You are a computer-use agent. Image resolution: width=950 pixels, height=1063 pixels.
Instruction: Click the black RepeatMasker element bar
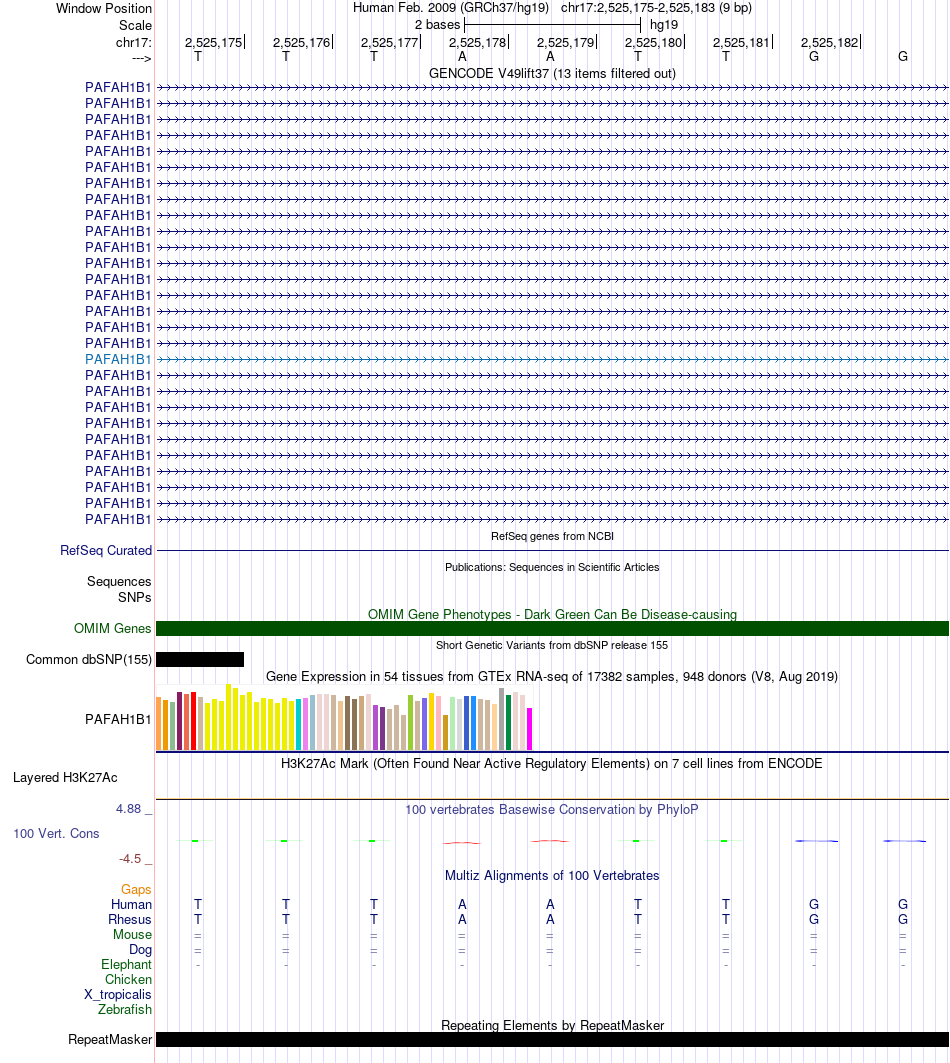coord(552,1039)
